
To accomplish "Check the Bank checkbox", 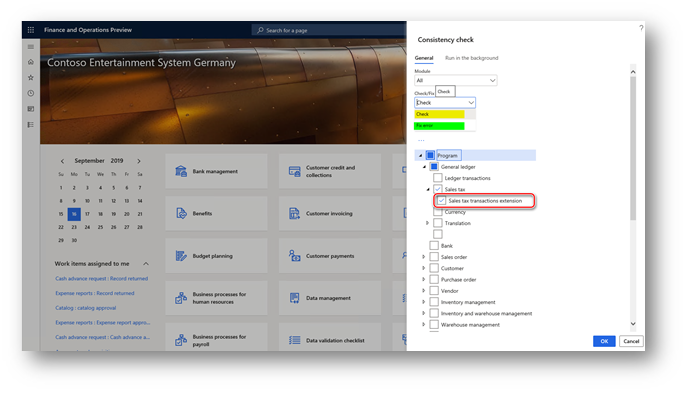I will 434,245.
